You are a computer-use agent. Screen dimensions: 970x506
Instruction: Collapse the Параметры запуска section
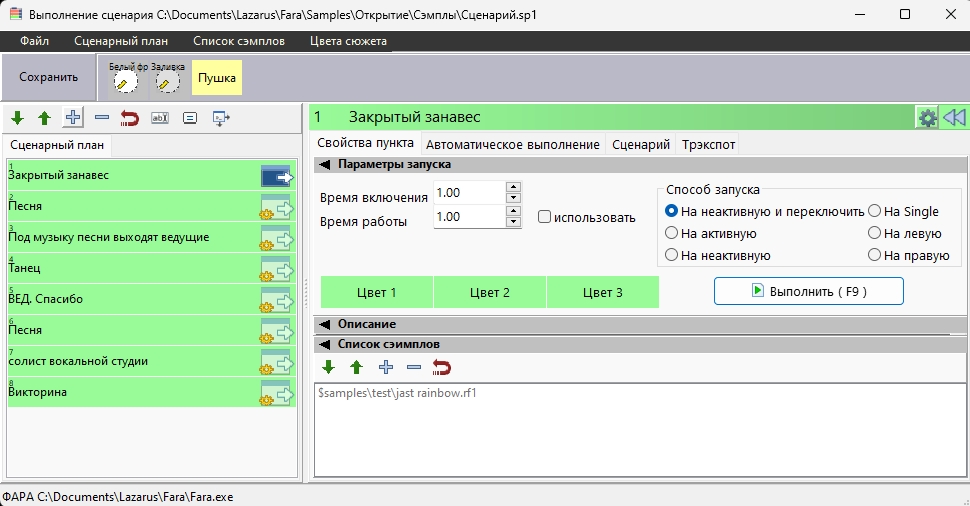324,165
